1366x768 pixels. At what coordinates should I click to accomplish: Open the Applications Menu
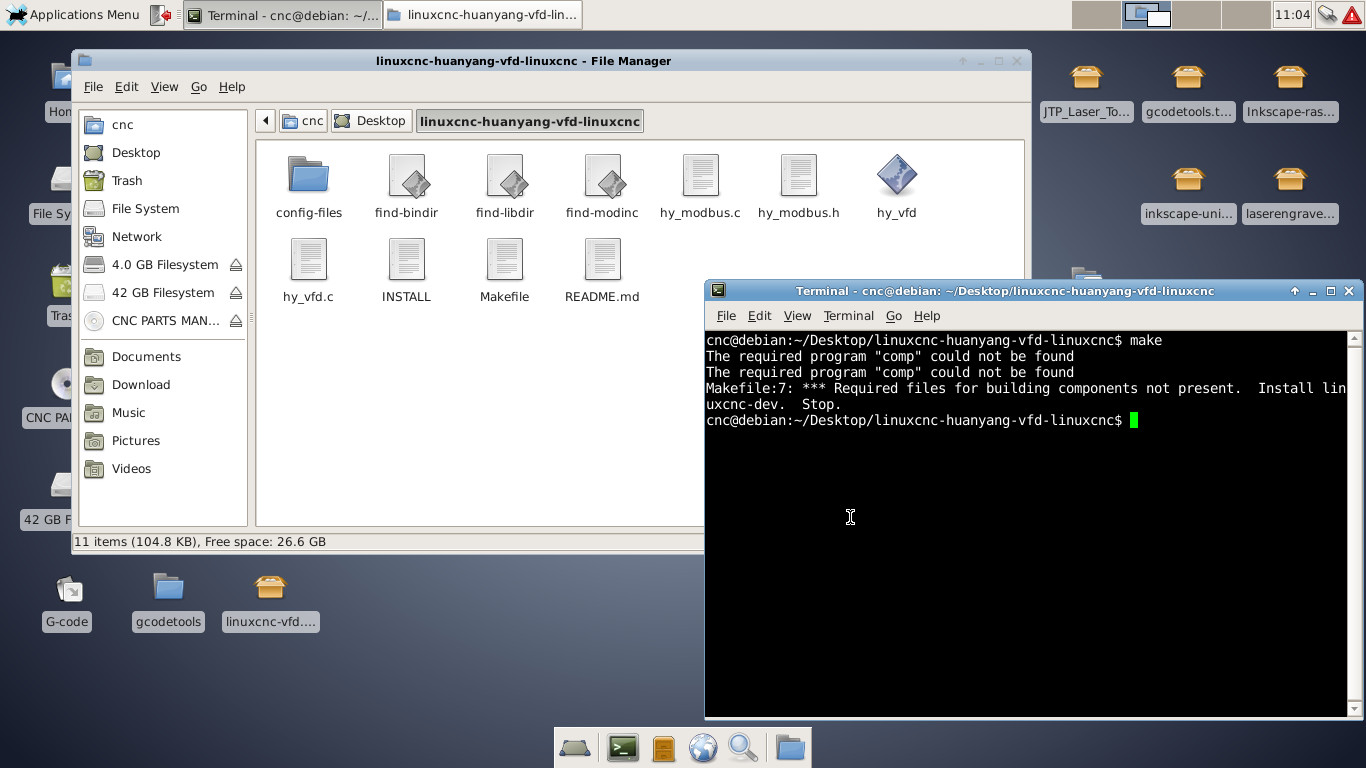[73, 15]
